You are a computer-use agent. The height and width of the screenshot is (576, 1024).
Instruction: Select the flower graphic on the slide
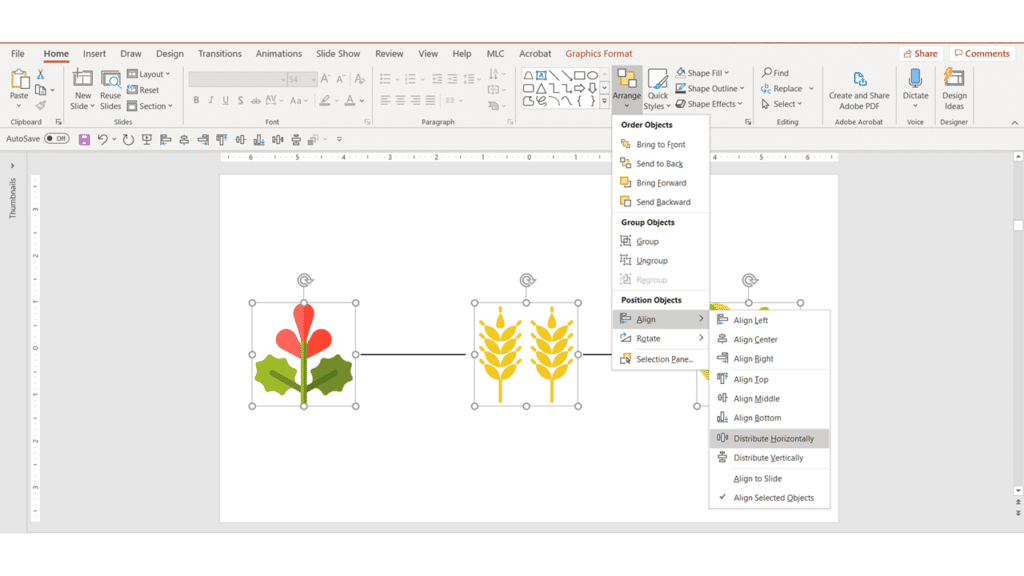pyautogui.click(x=303, y=355)
